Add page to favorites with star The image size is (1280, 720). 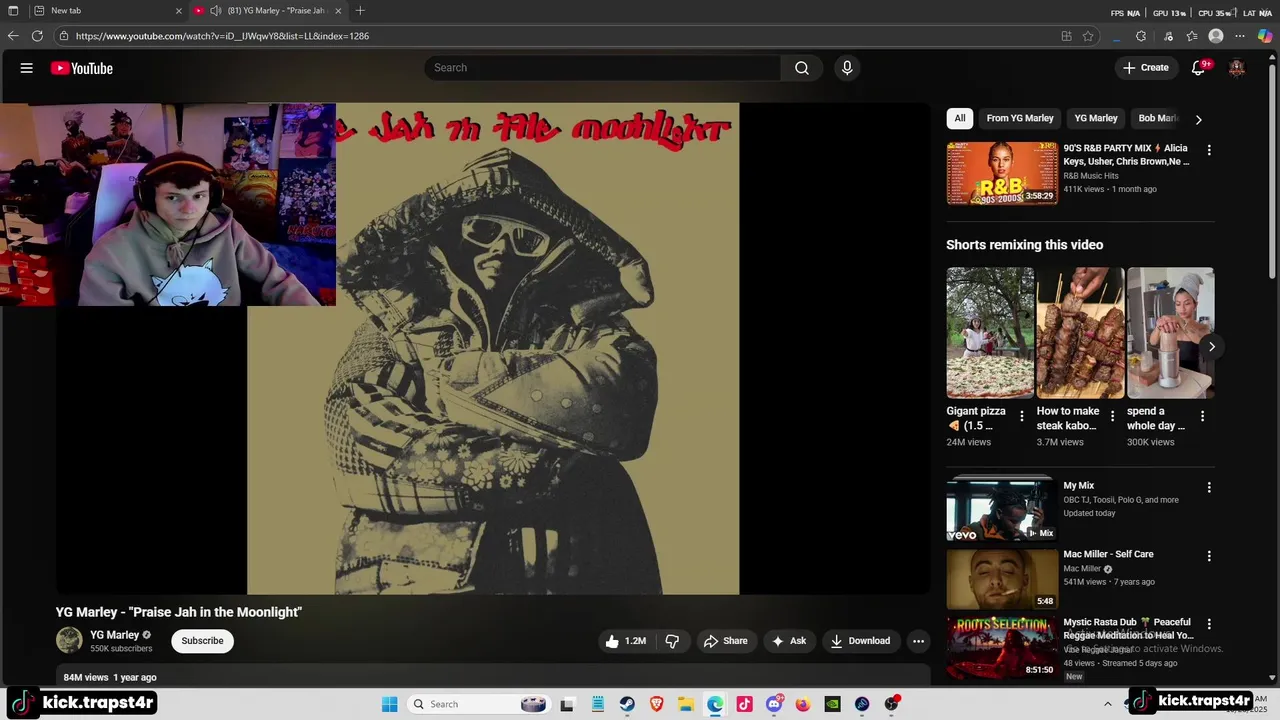pos(1088,36)
